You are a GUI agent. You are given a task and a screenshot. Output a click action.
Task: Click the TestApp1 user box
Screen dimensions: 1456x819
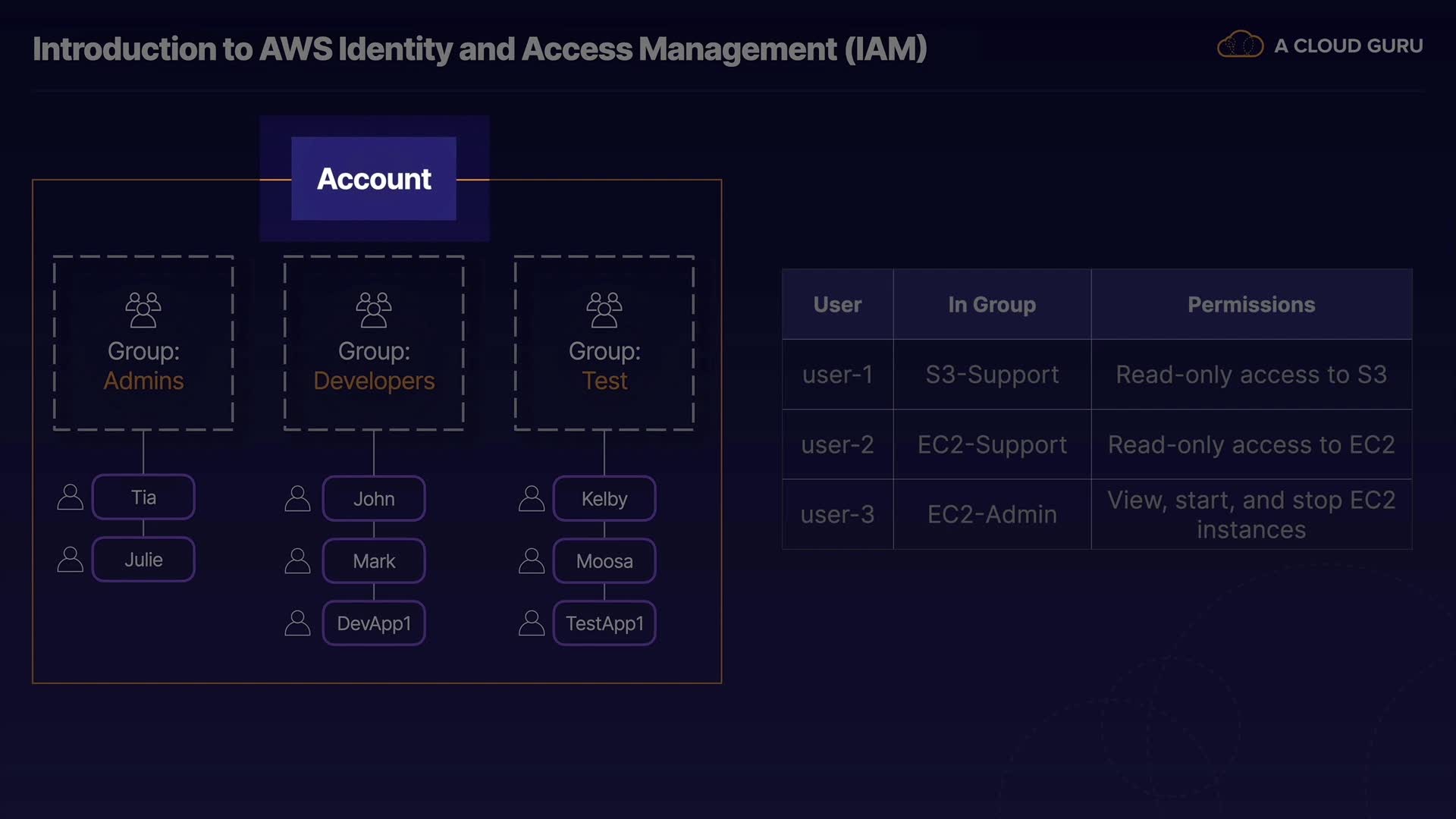coord(604,623)
